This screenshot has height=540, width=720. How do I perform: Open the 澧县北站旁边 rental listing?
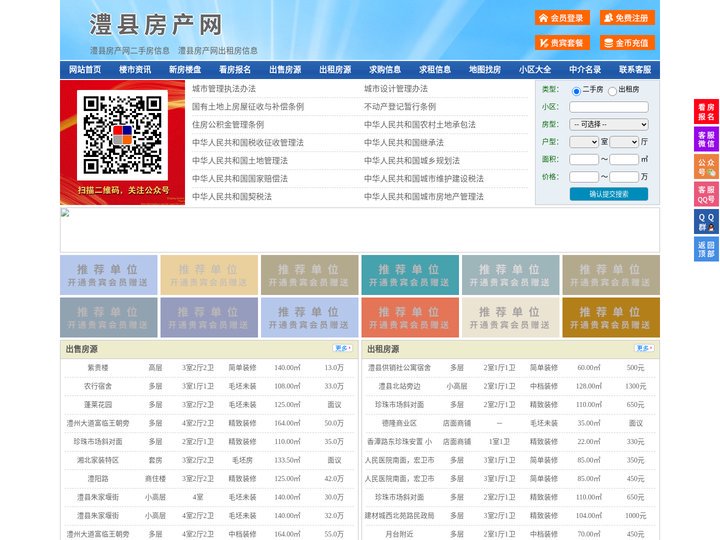click(x=399, y=386)
